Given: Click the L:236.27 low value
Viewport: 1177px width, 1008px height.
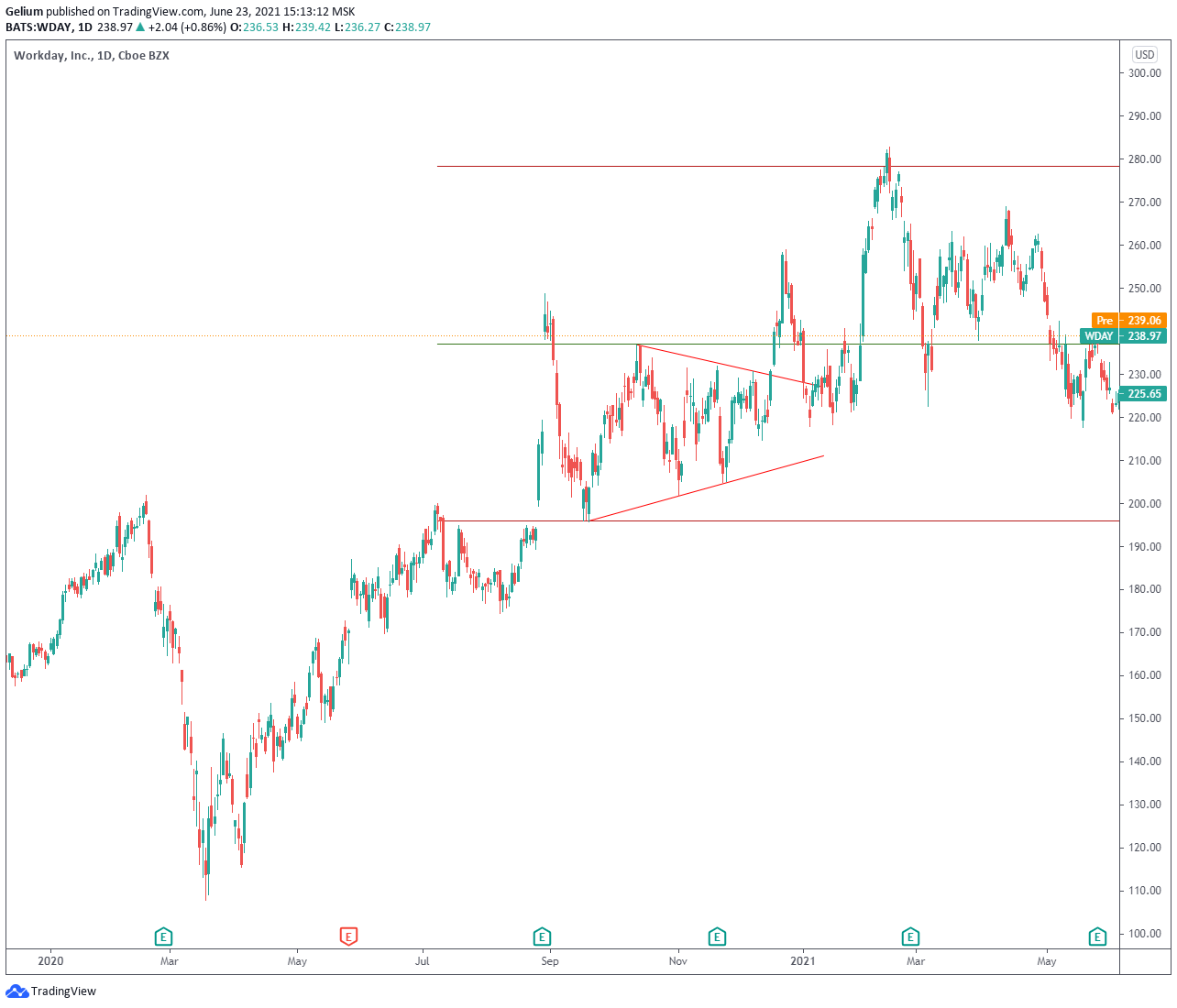Looking at the screenshot, I should pos(357,27).
